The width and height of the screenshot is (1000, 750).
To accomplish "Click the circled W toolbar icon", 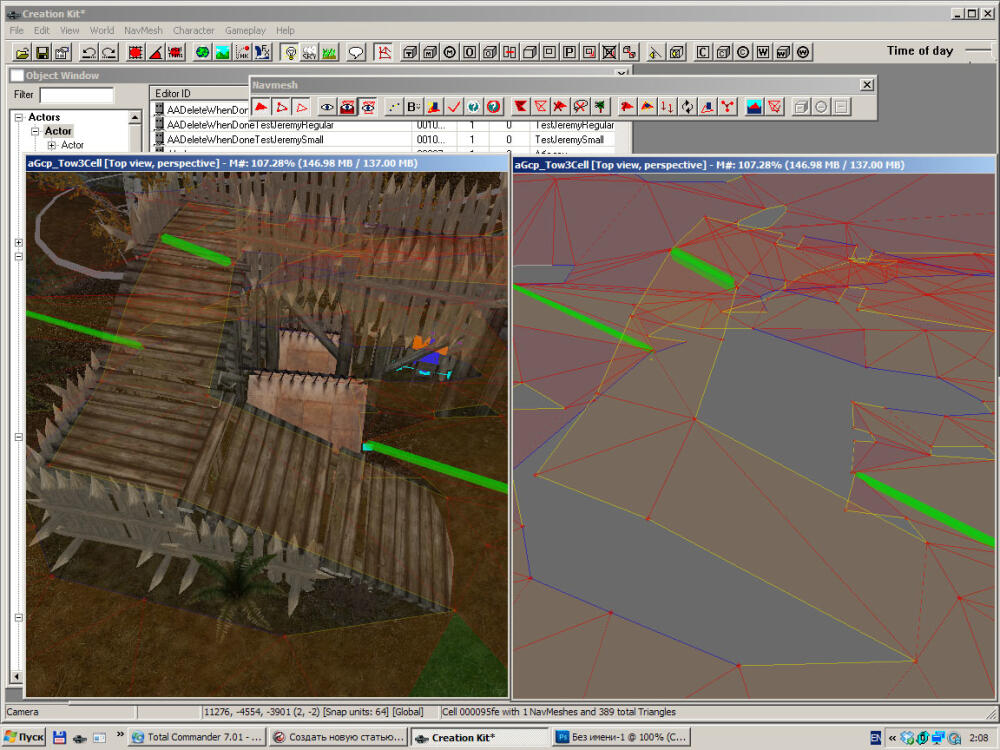I will pyautogui.click(x=803, y=52).
